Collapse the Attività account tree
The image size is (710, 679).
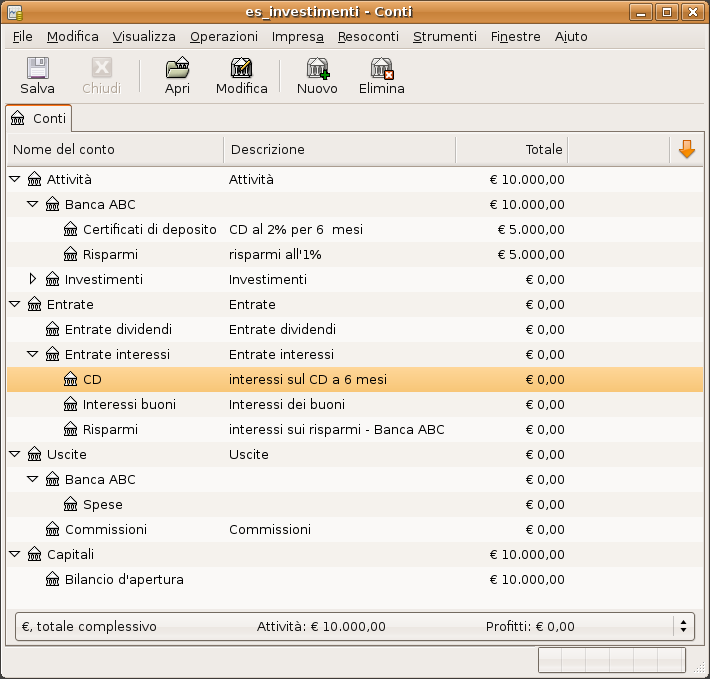15,180
